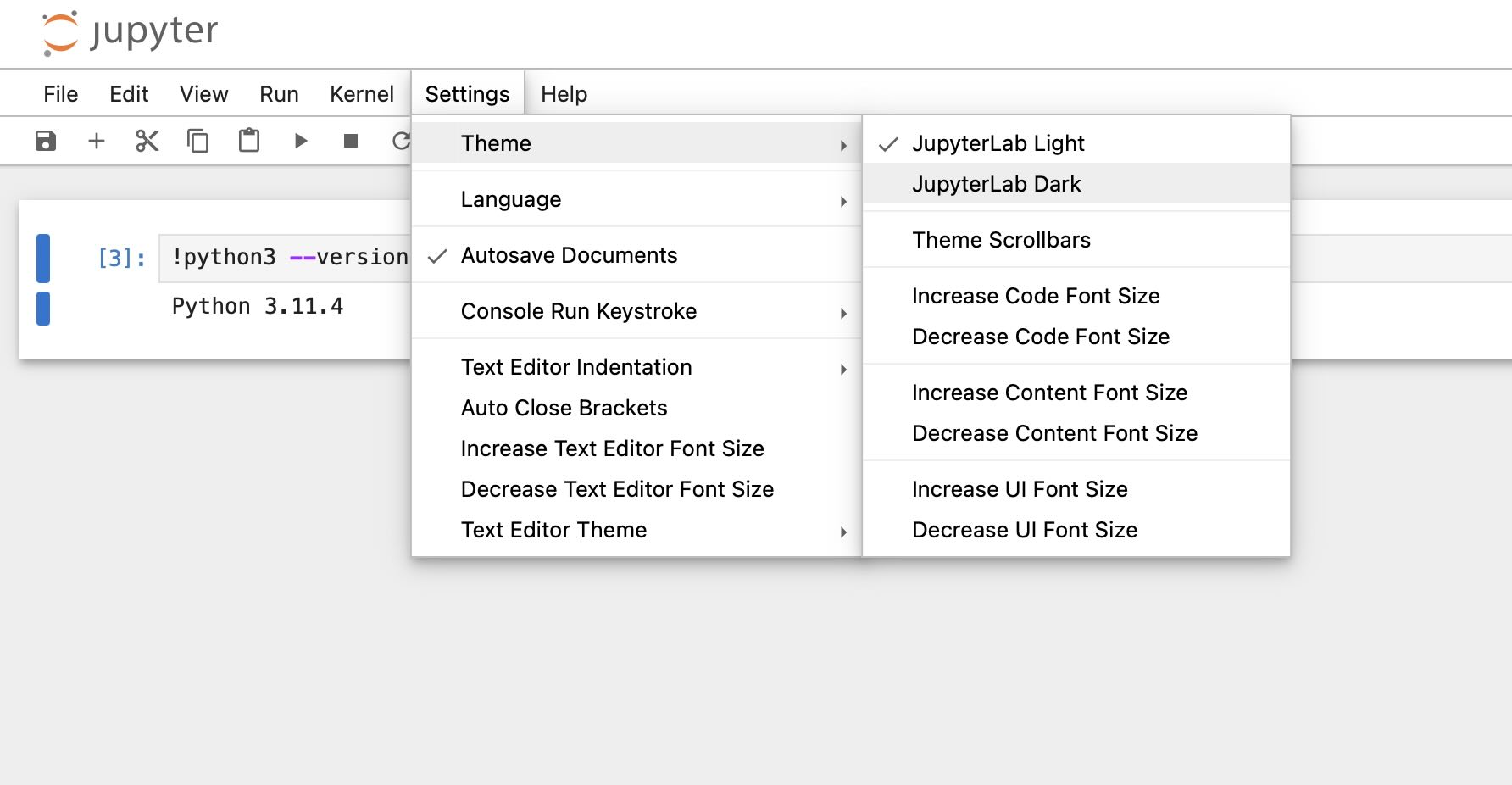
Task: Insert a new cell below with the plus icon
Action: [96, 141]
